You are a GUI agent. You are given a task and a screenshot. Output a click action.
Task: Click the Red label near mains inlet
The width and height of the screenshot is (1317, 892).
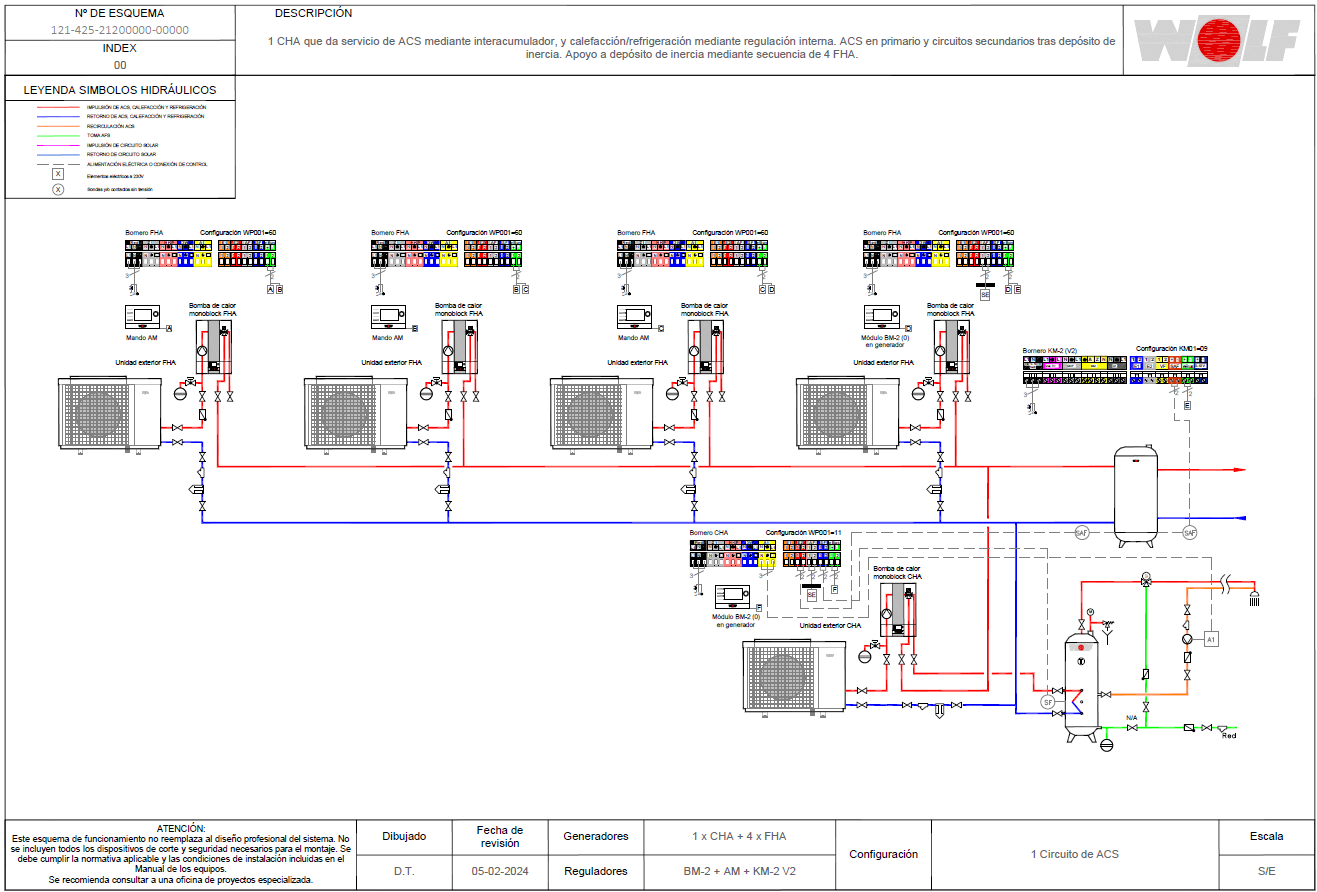[1229, 736]
